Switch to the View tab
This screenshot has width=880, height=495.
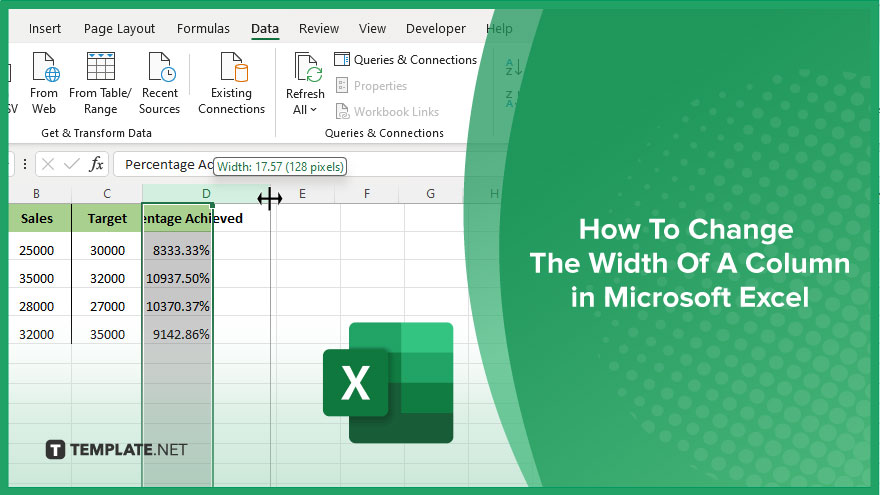(373, 29)
